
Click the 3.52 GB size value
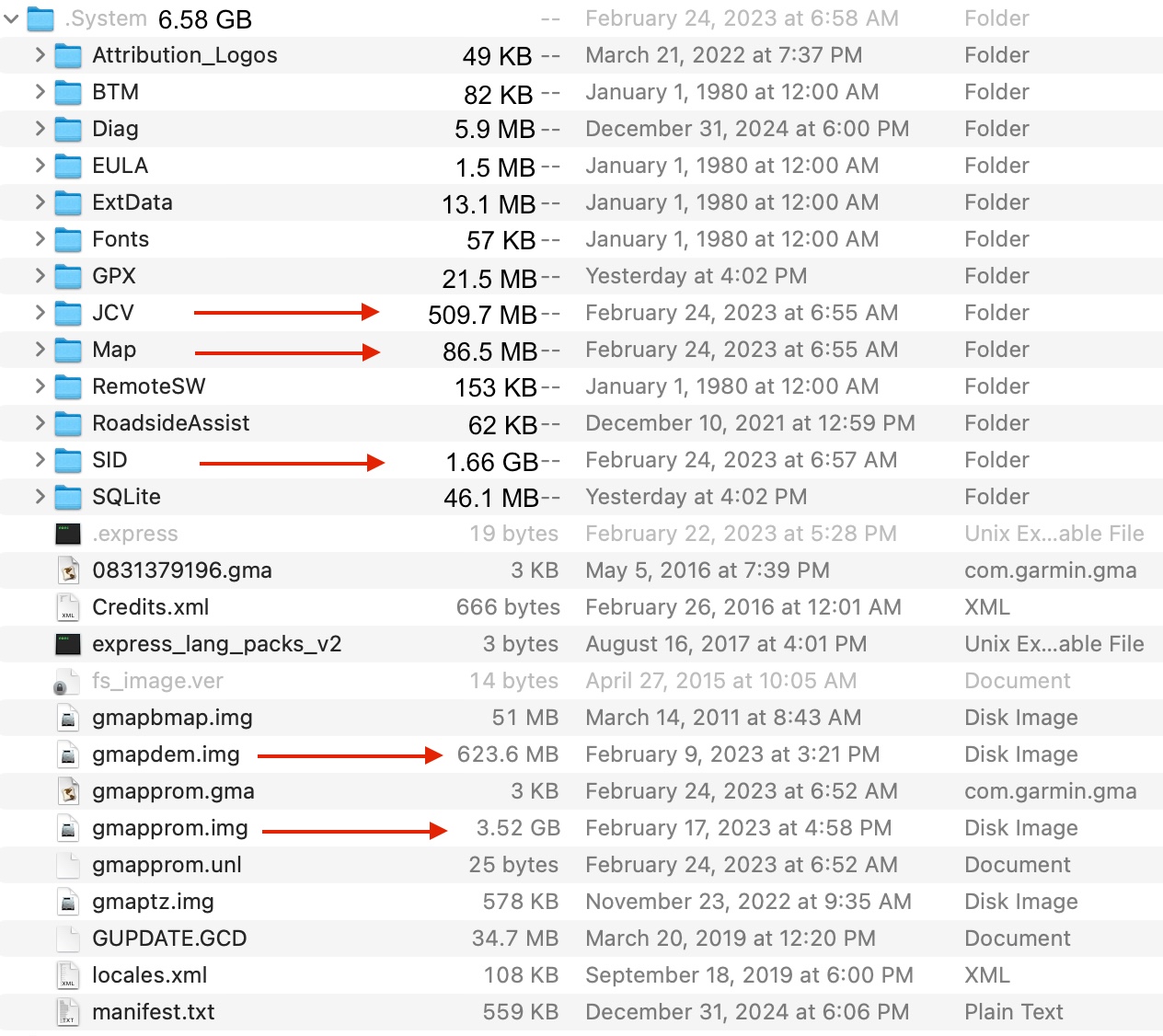pyautogui.click(x=518, y=828)
